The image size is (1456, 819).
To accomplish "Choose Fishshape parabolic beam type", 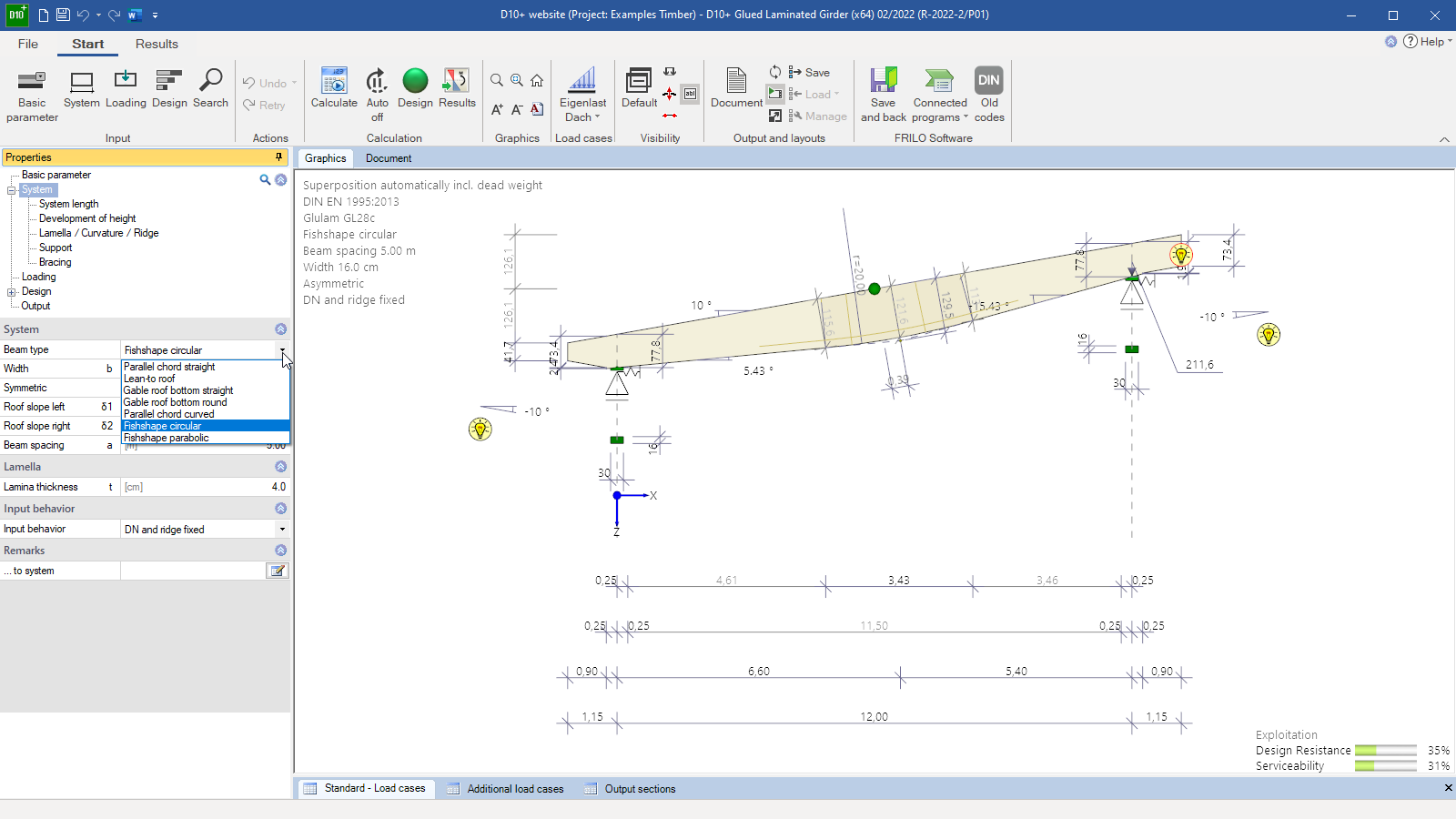I will click(x=206, y=438).
